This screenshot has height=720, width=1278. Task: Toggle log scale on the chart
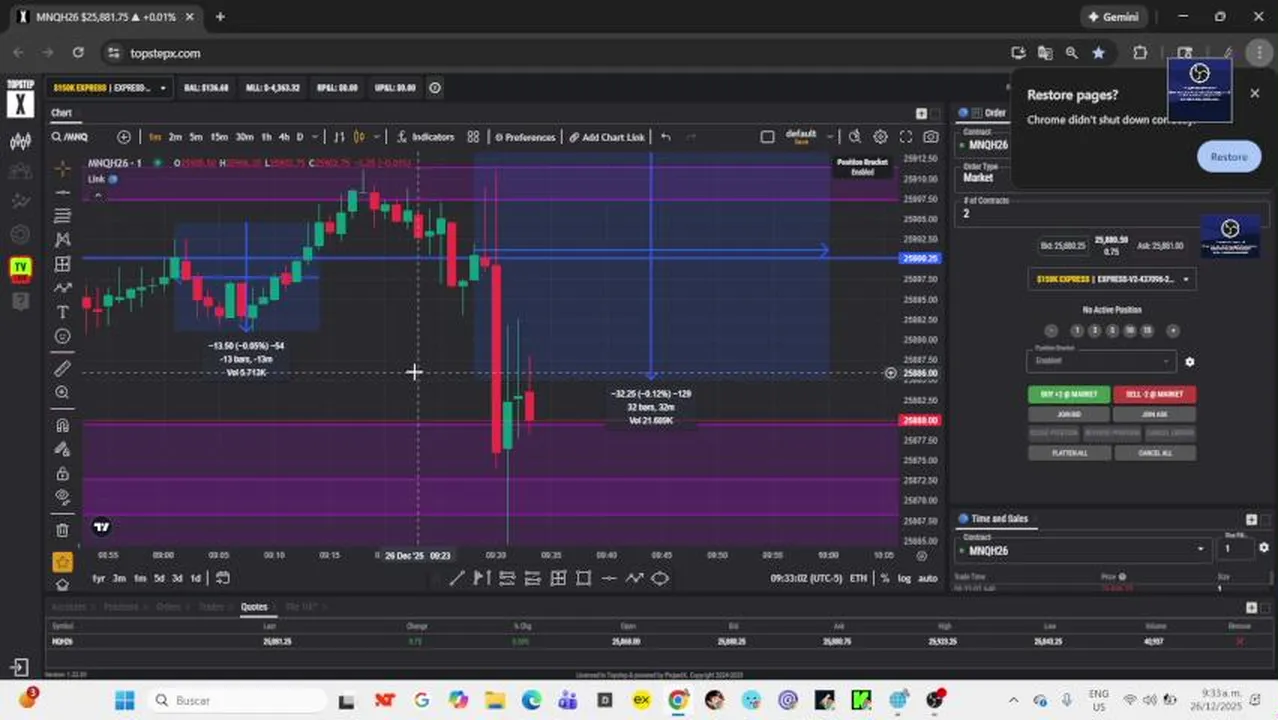(x=904, y=578)
